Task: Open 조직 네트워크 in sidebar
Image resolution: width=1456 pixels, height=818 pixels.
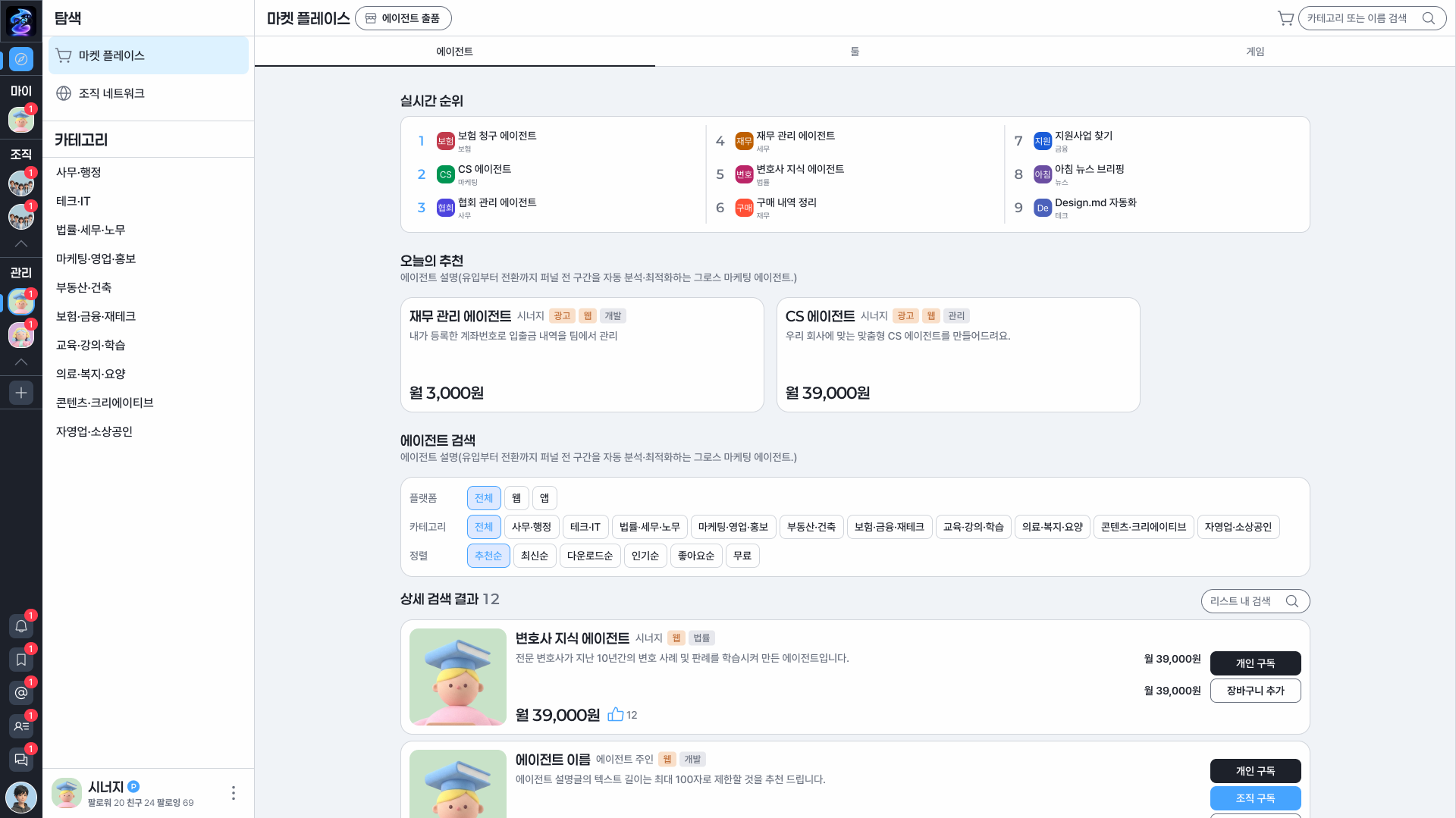Action: click(x=149, y=93)
